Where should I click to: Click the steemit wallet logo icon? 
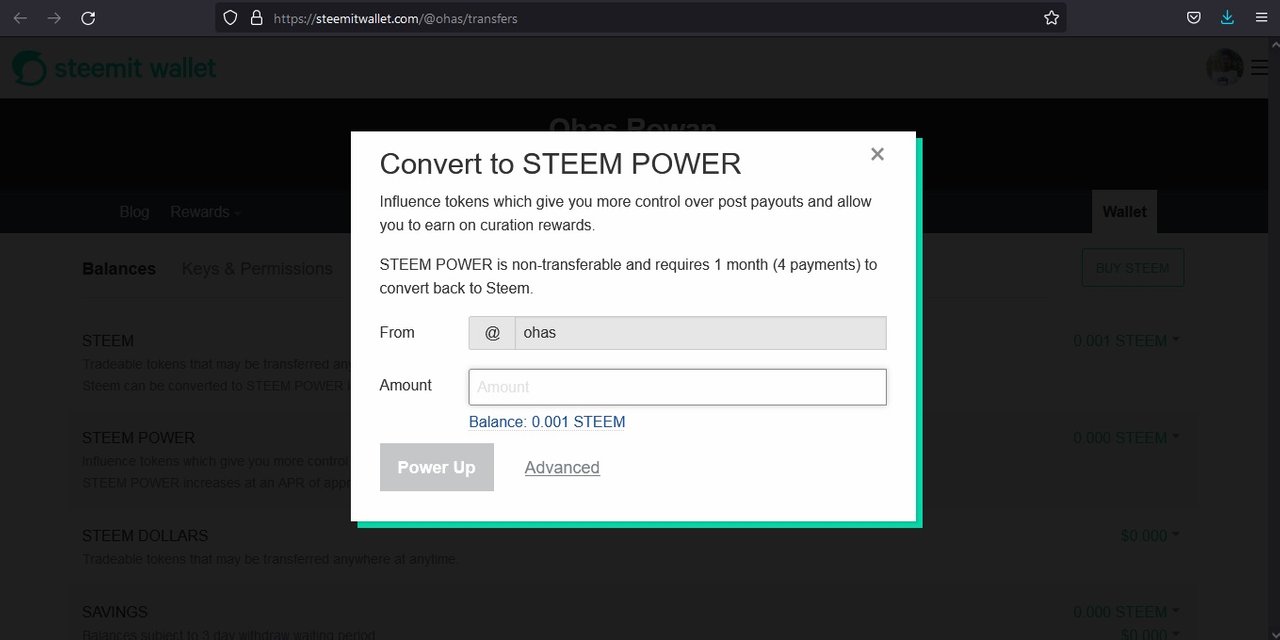click(x=29, y=68)
